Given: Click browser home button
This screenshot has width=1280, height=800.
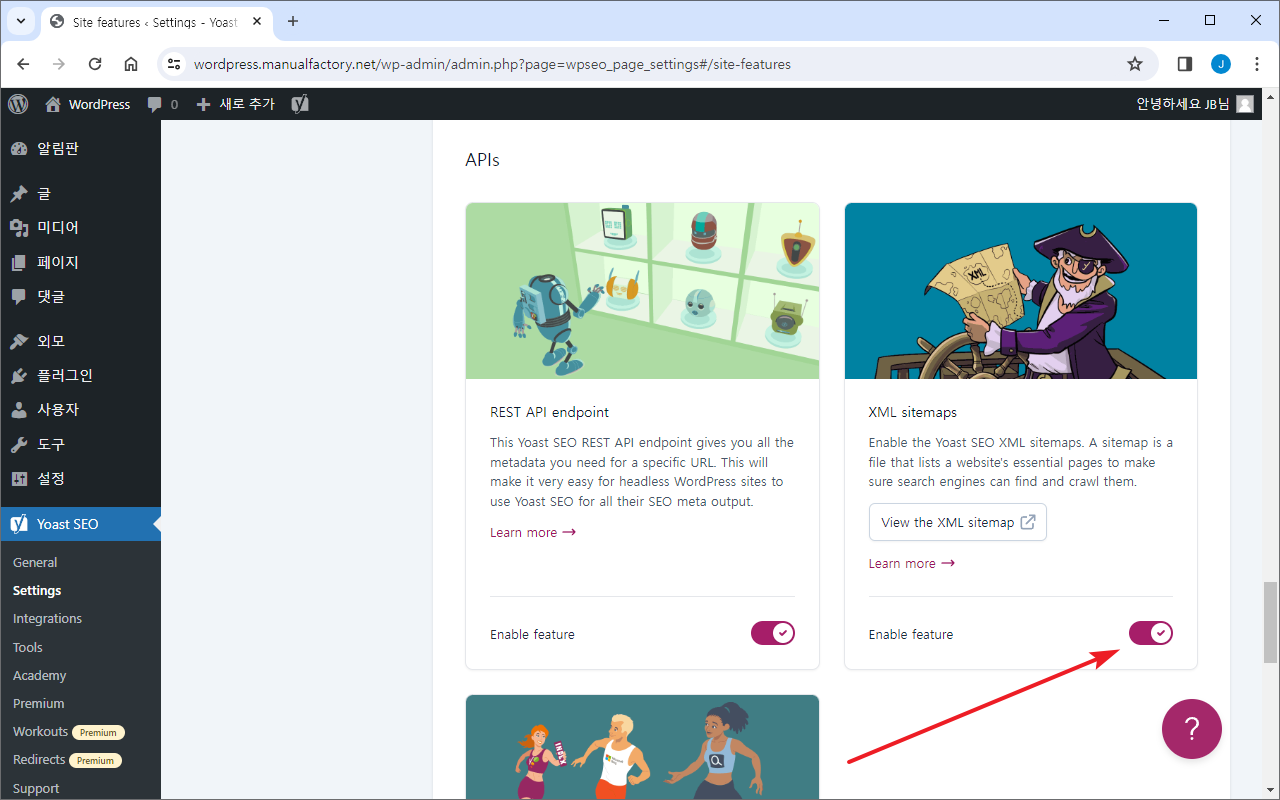Looking at the screenshot, I should [x=131, y=64].
